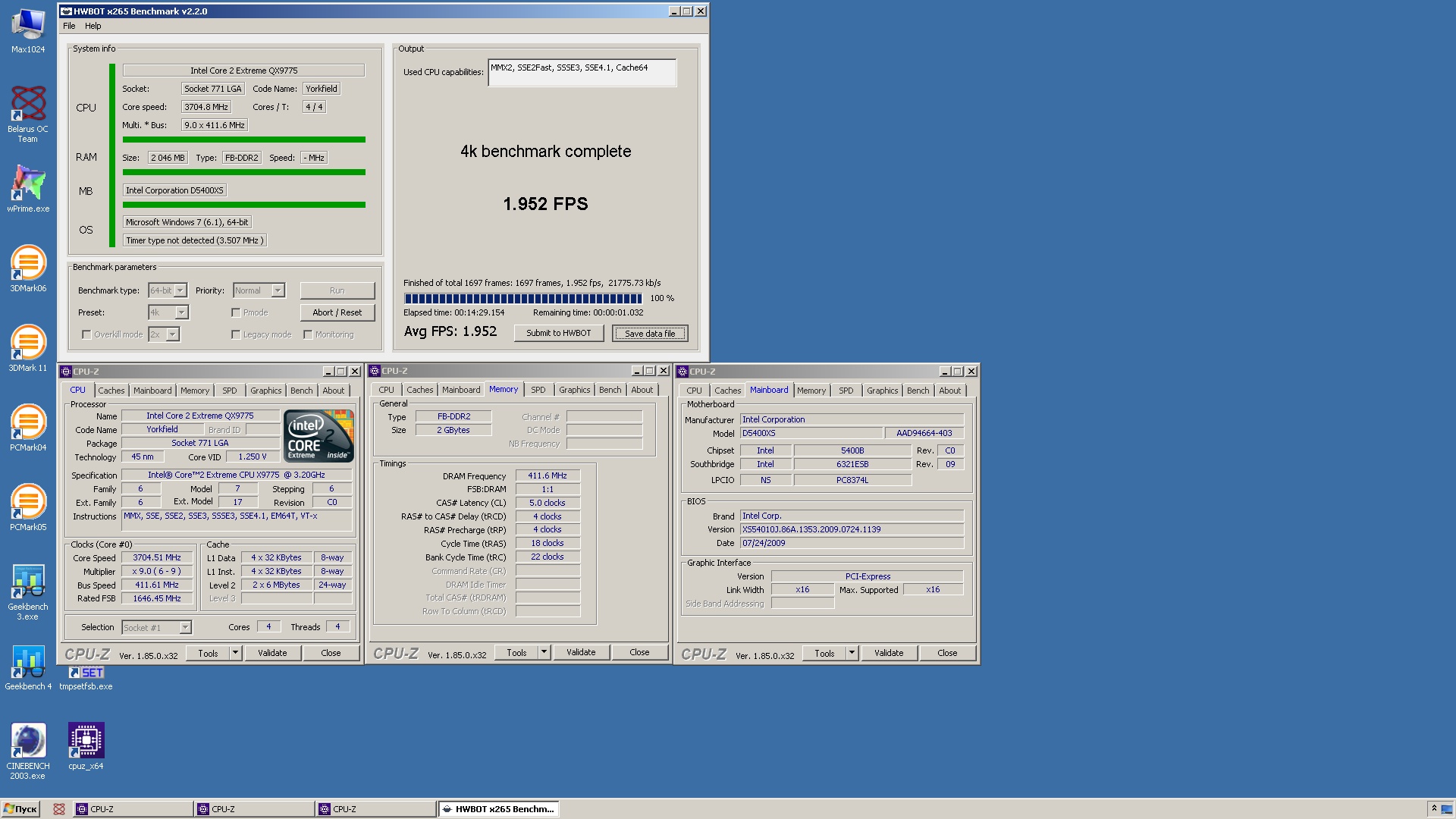Click the Core Speed 3704.51 MHz field
Image resolution: width=1456 pixels, height=819 pixels.
(157, 557)
